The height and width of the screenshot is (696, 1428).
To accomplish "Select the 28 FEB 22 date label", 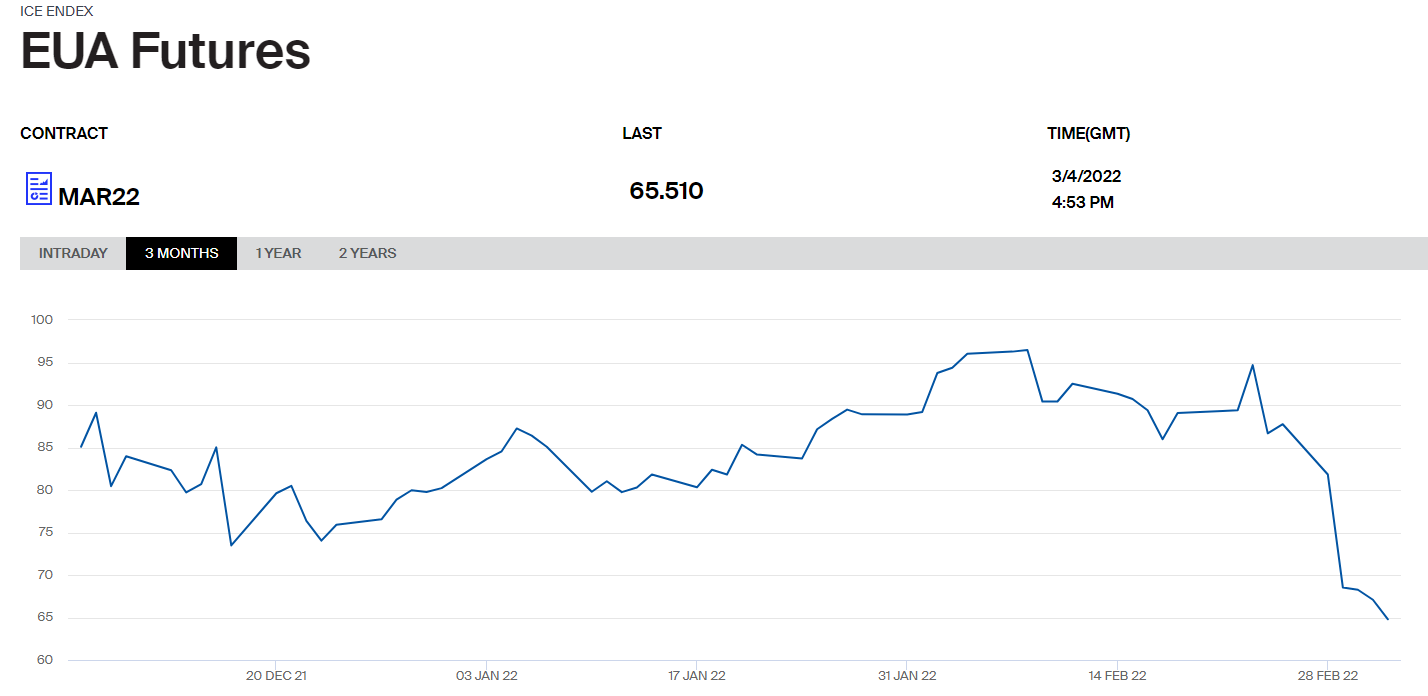I will coord(1327,676).
